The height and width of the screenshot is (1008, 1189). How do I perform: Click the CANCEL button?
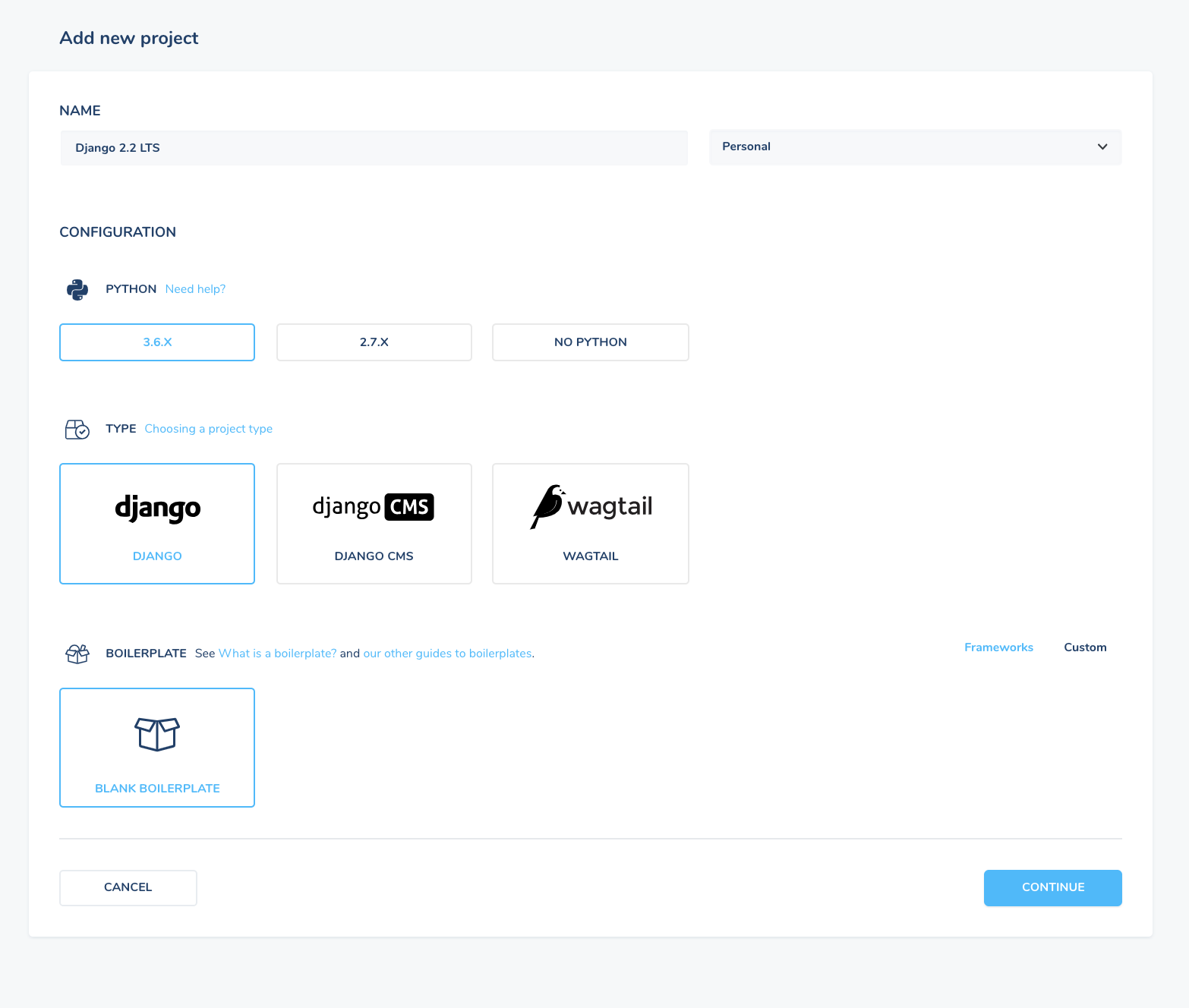click(x=128, y=888)
